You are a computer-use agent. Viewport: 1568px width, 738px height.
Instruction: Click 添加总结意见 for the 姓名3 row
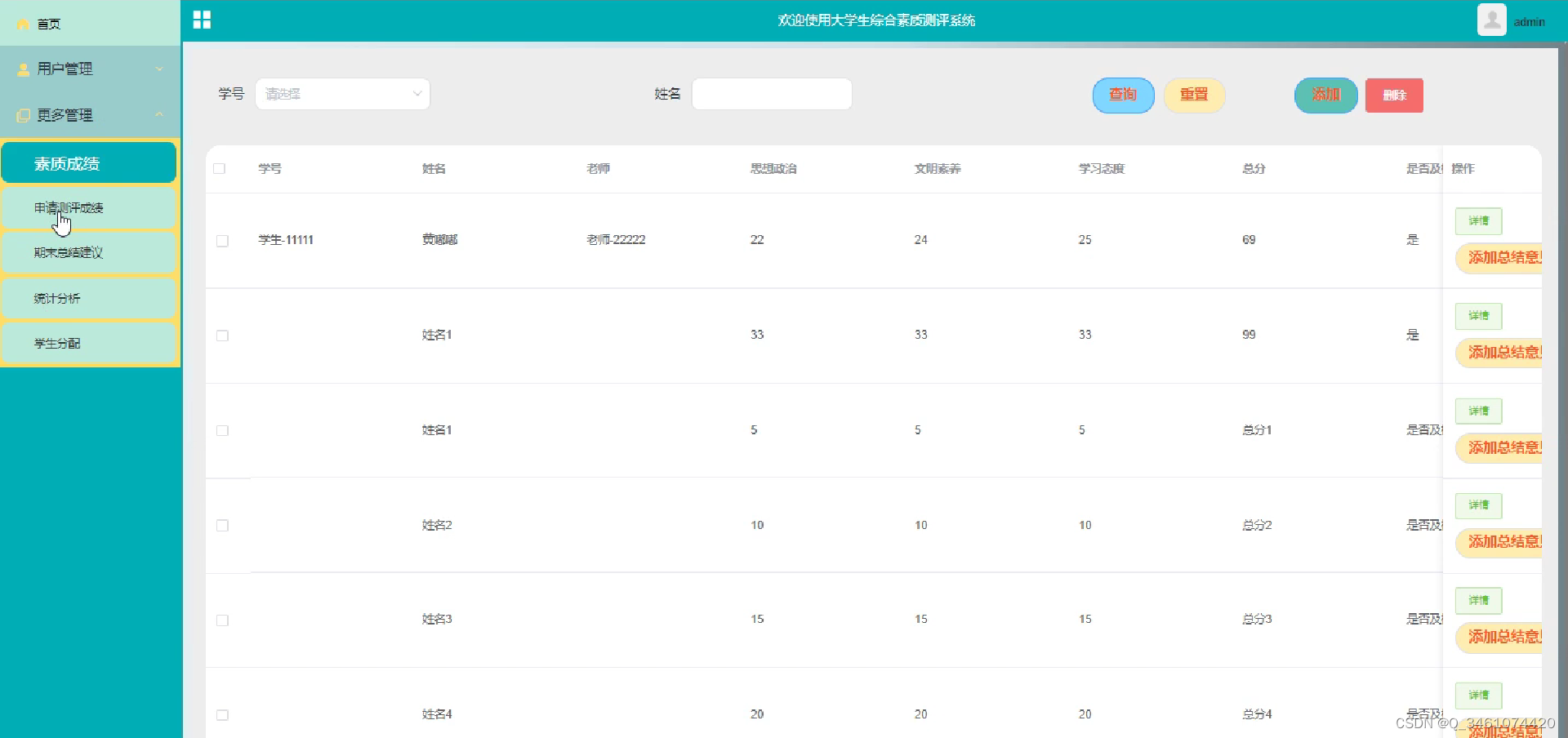[x=1499, y=638]
